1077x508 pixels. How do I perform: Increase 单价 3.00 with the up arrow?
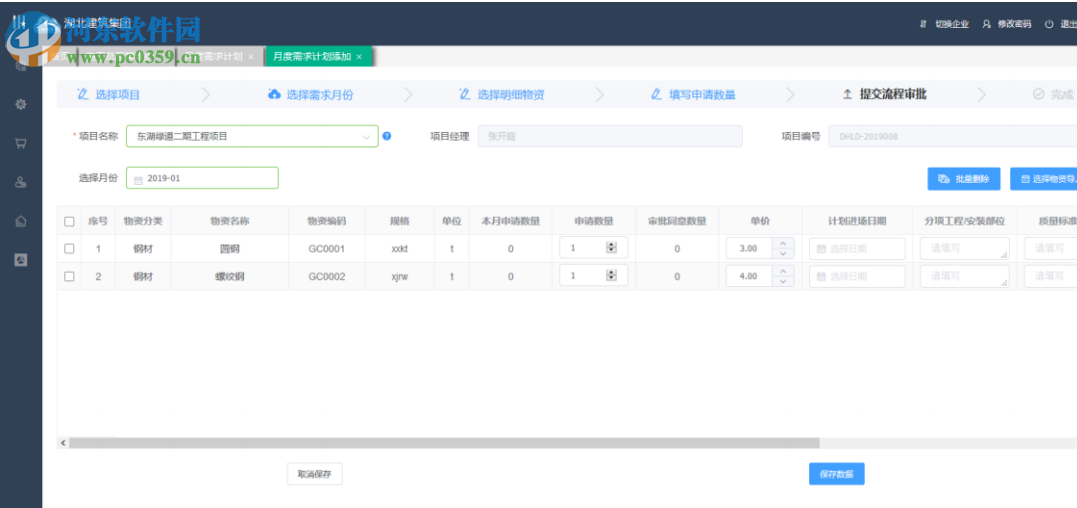782,243
